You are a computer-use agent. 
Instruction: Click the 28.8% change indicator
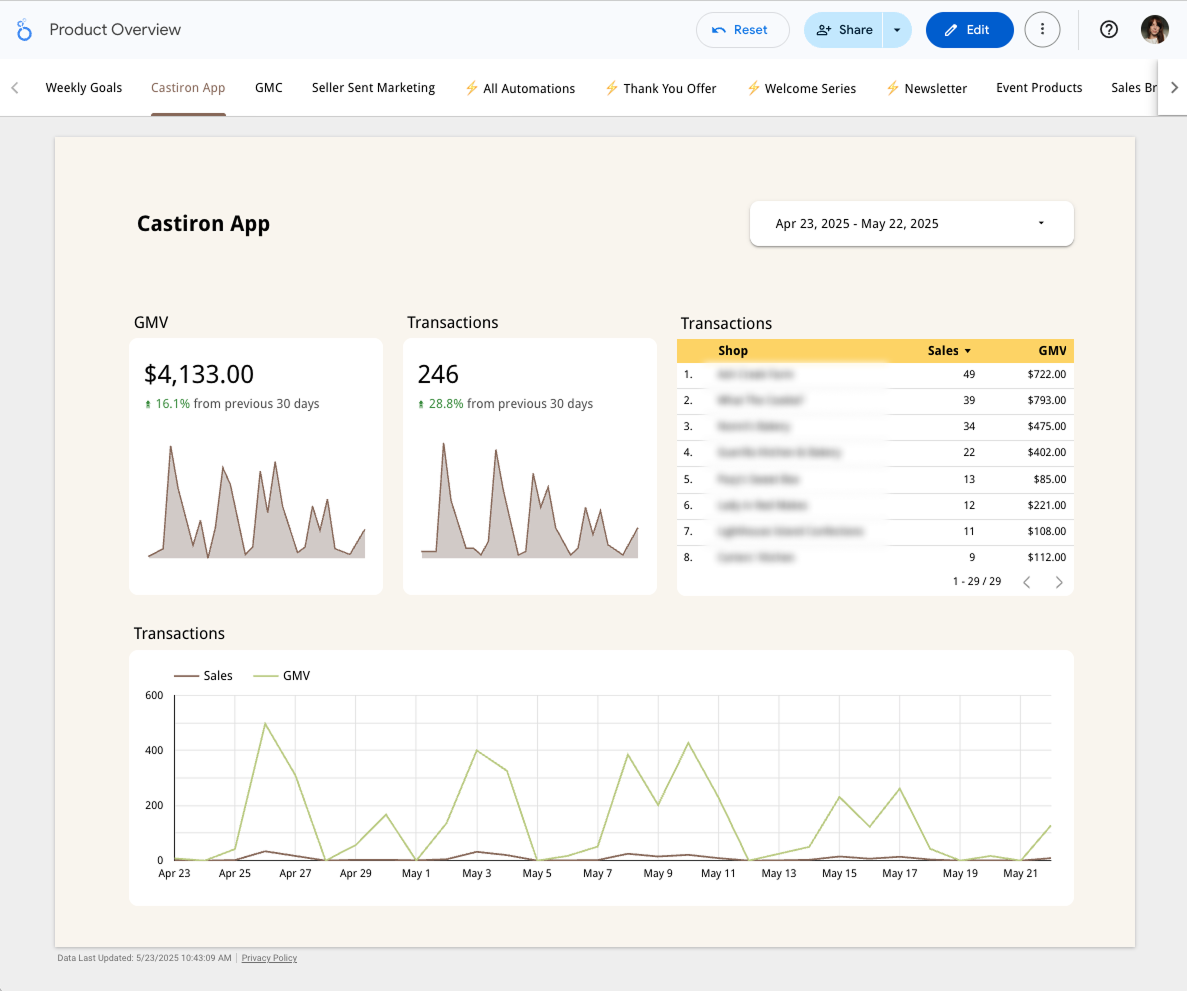pyautogui.click(x=441, y=404)
